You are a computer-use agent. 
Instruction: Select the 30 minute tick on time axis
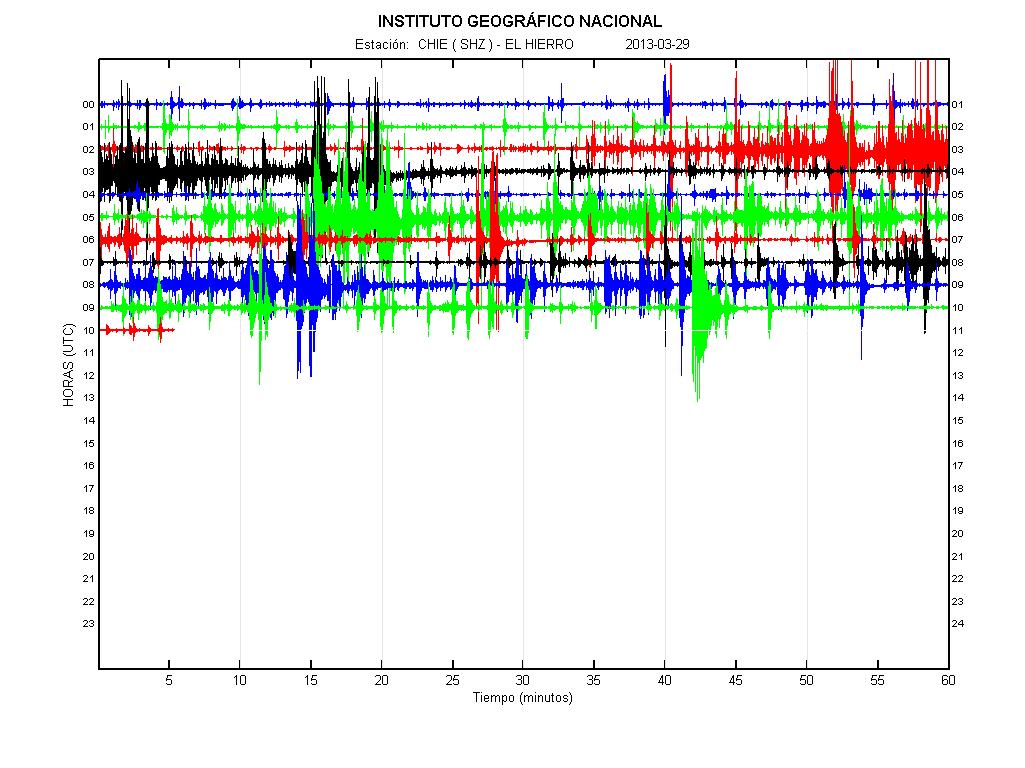[523, 680]
